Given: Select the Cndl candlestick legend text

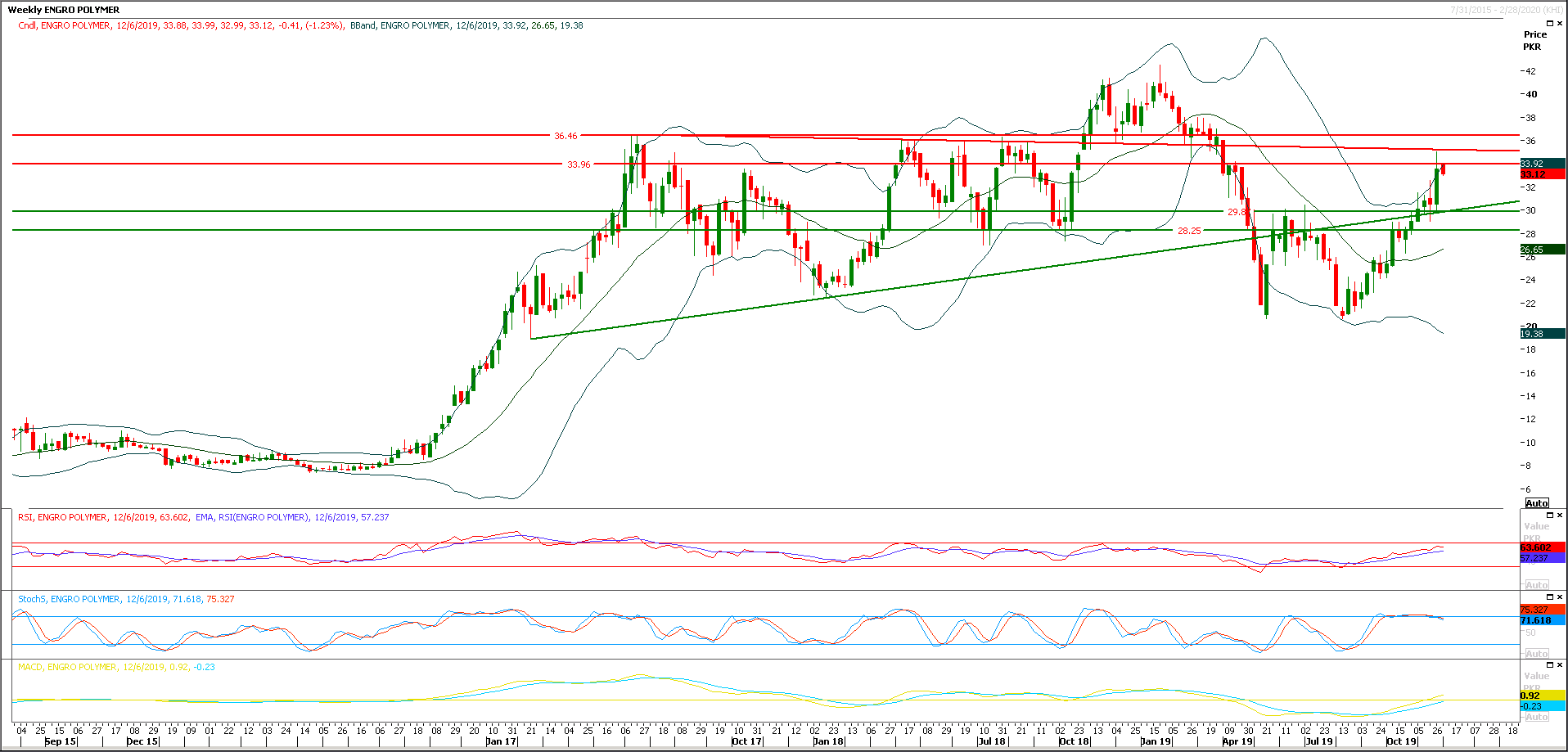Looking at the screenshot, I should (x=180, y=25).
